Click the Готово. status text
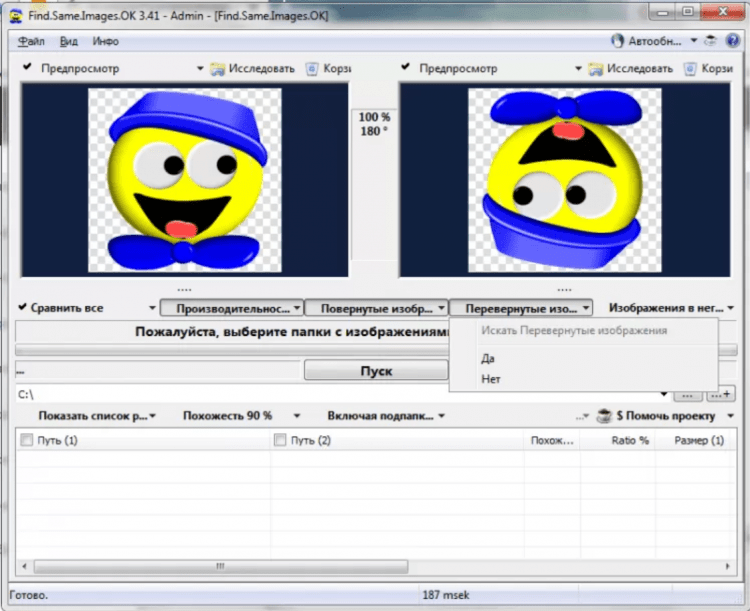 pyautogui.click(x=29, y=595)
